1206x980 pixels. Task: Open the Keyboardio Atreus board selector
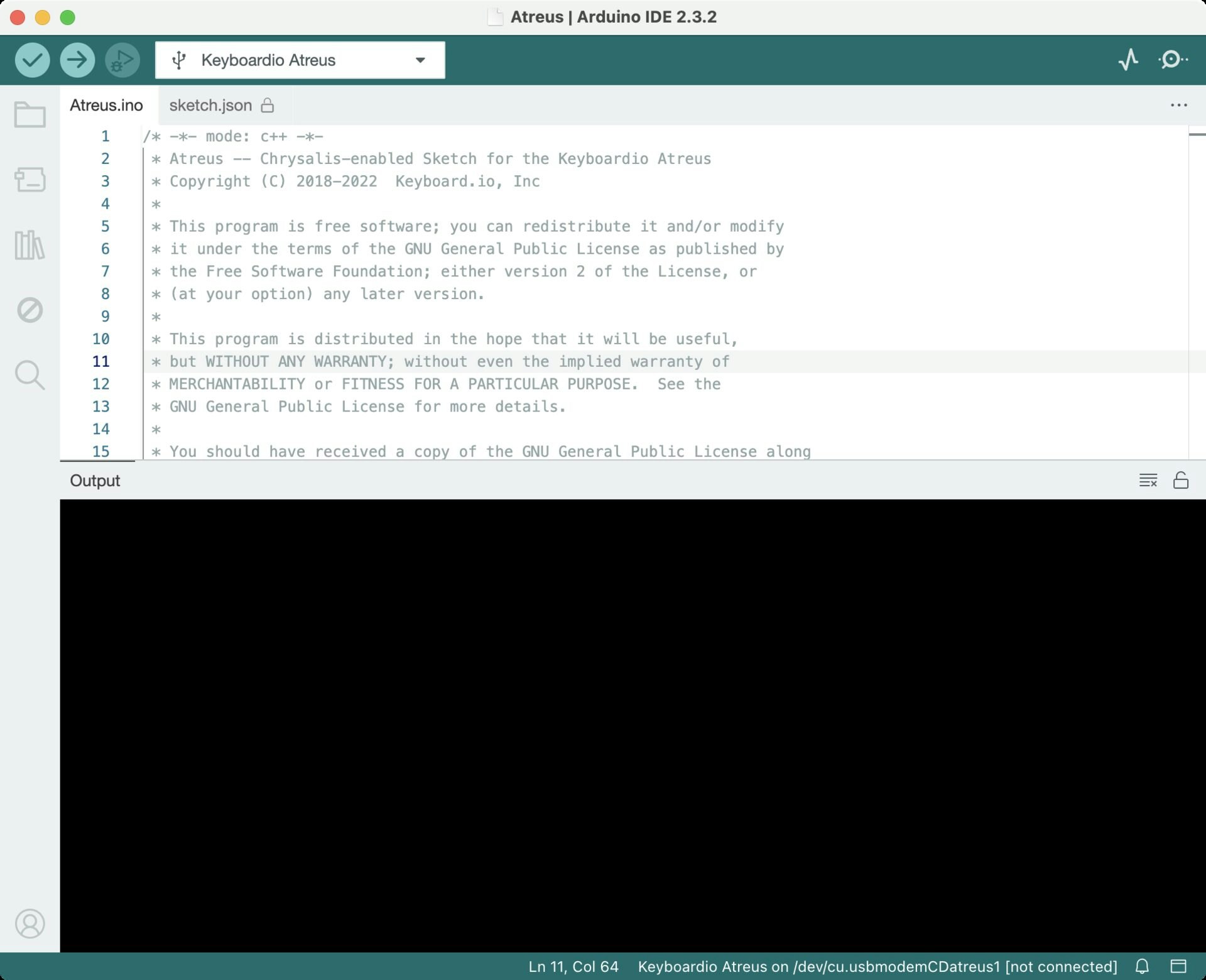(x=300, y=60)
